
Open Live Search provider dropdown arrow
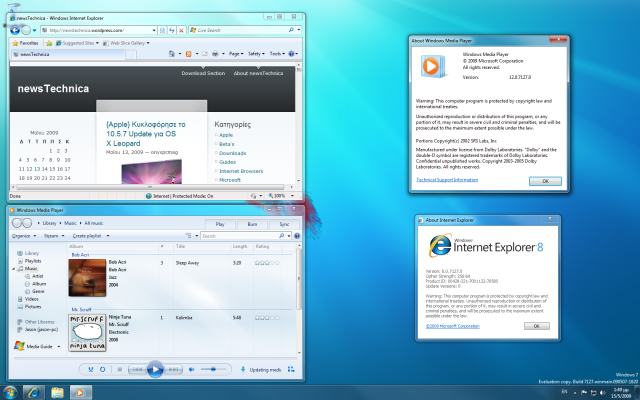299,30
